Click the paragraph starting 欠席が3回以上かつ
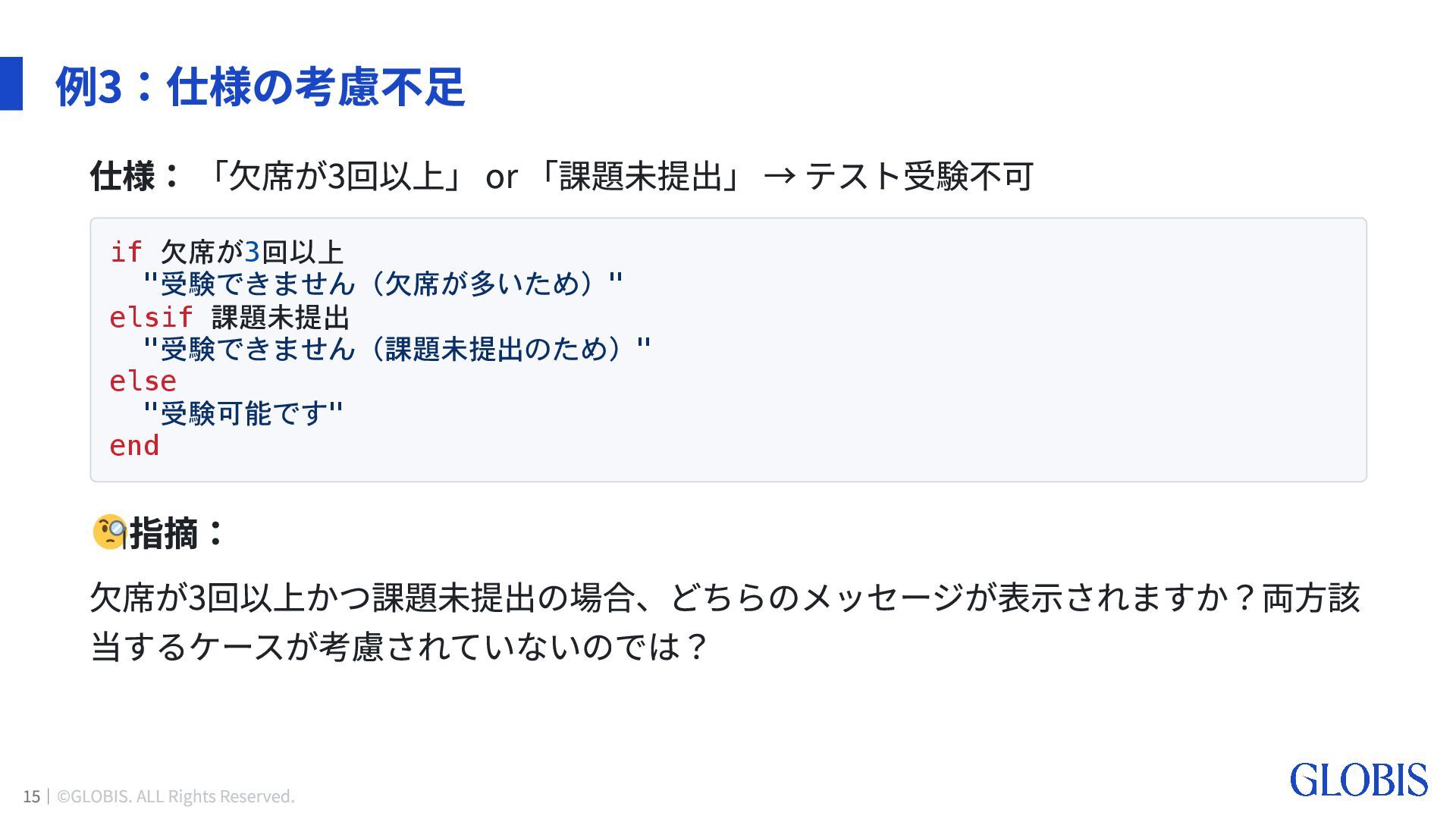The image size is (1456, 819). (725, 622)
